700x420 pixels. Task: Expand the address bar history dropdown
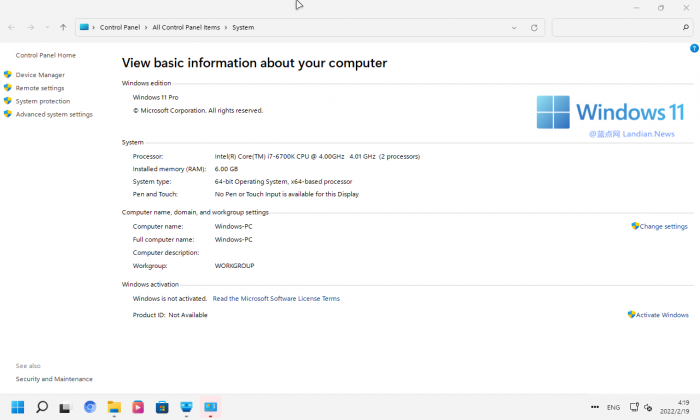tap(515, 27)
